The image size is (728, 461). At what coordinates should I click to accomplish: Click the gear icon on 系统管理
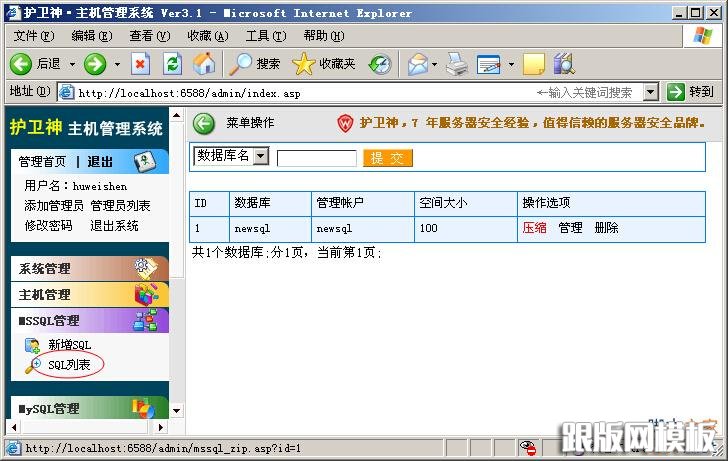(x=146, y=268)
